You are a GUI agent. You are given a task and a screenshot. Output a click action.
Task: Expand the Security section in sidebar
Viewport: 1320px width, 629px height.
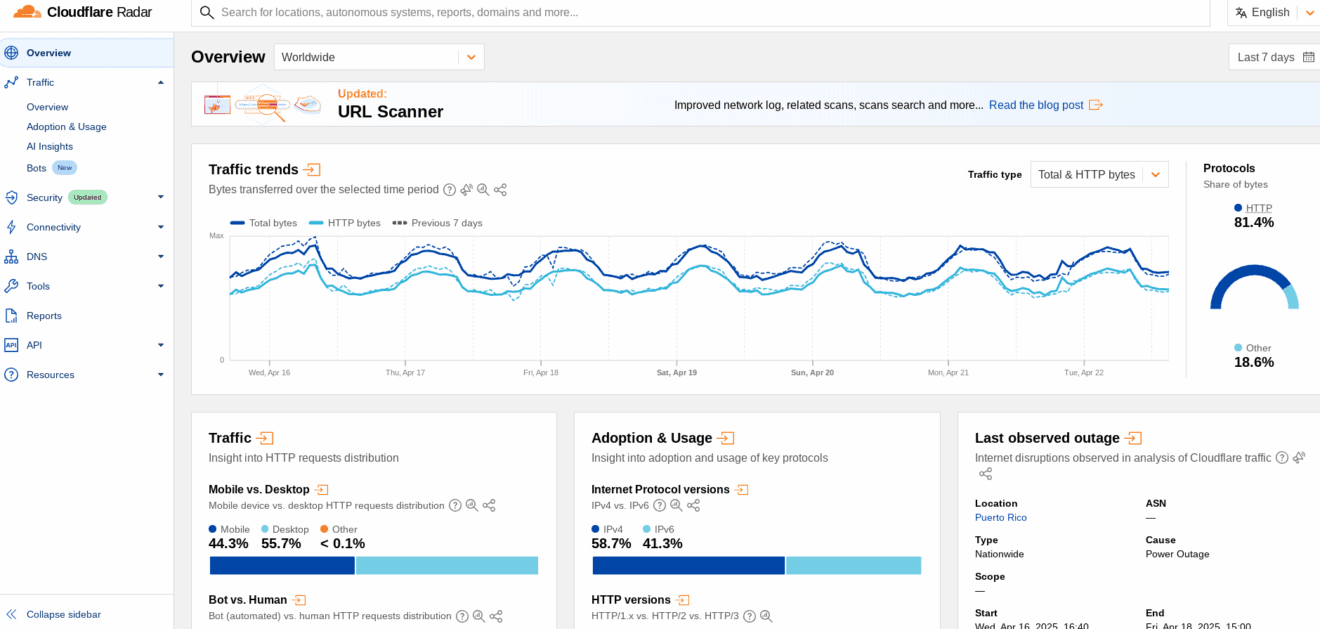[160, 198]
